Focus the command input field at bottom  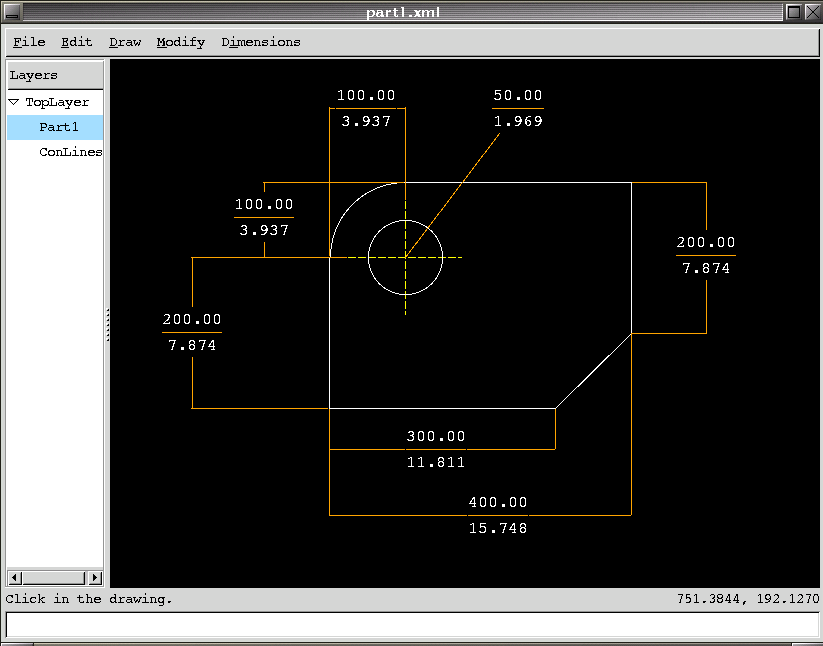coord(410,625)
